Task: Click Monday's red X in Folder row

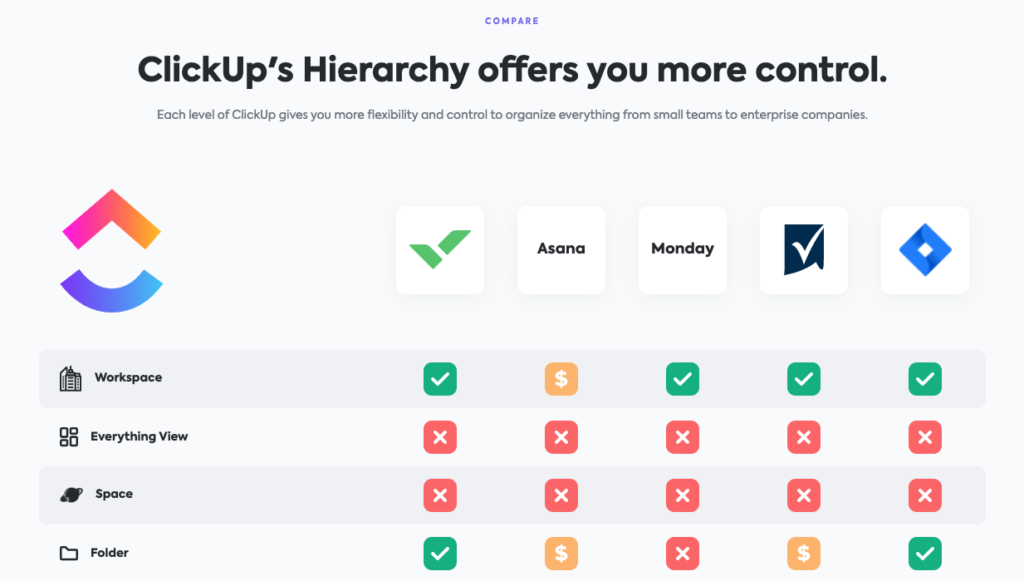Action: (682, 554)
